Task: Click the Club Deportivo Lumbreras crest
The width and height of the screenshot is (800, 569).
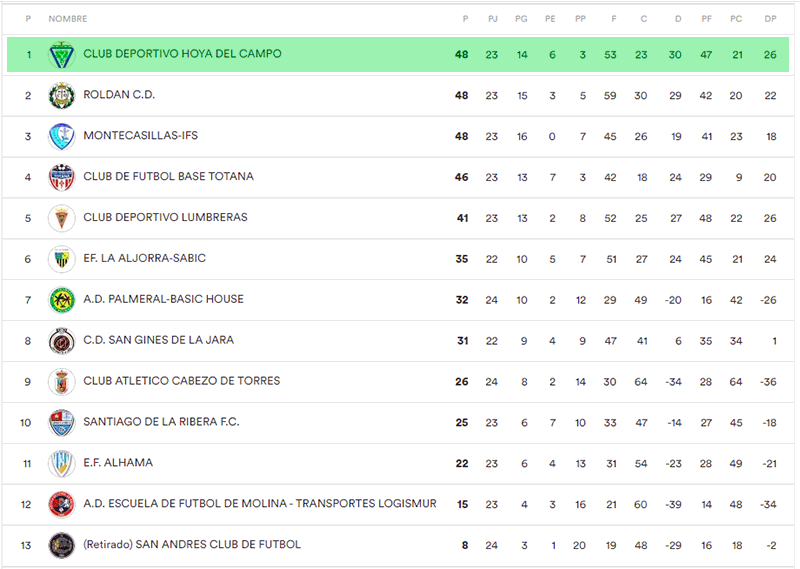Action: 62,218
